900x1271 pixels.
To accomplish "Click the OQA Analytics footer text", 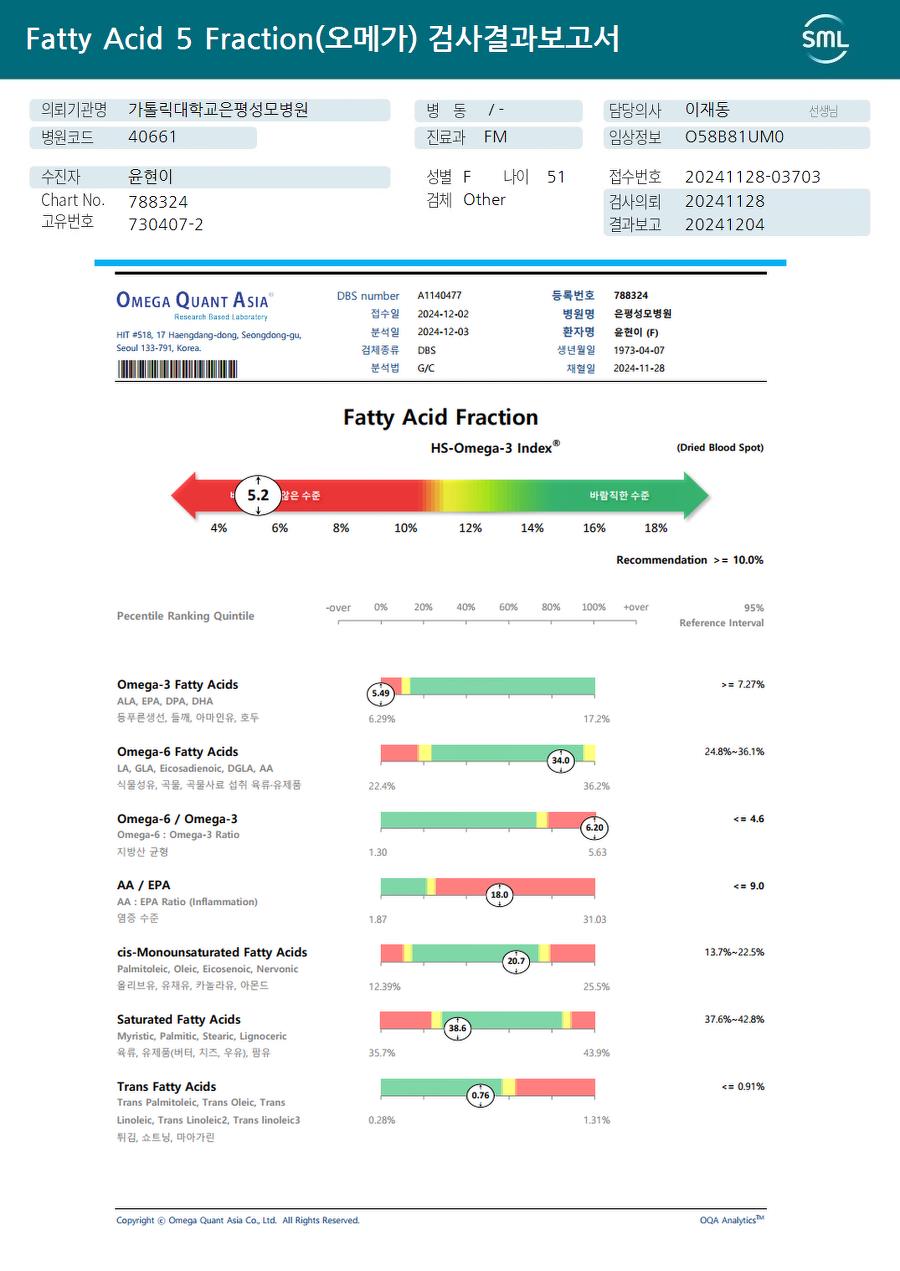I will click(732, 1220).
